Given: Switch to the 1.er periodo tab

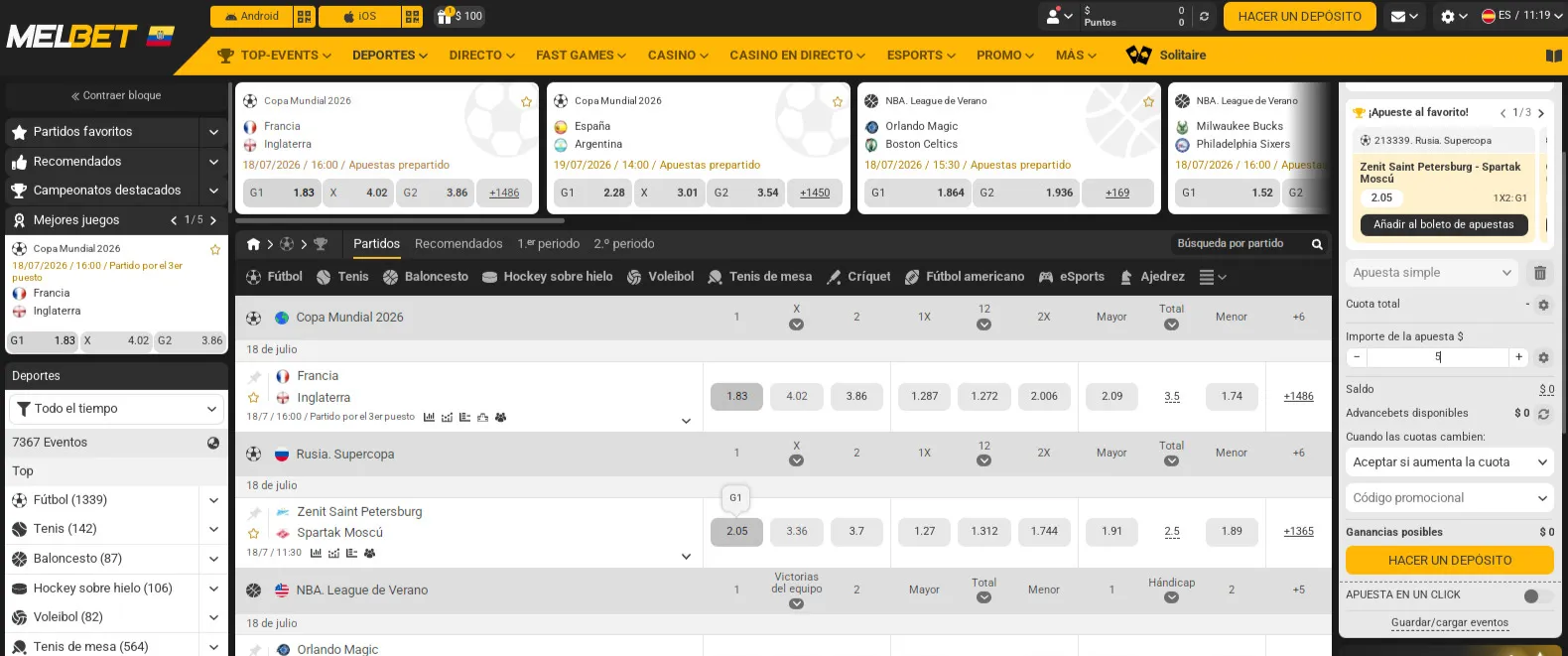Looking at the screenshot, I should (548, 244).
